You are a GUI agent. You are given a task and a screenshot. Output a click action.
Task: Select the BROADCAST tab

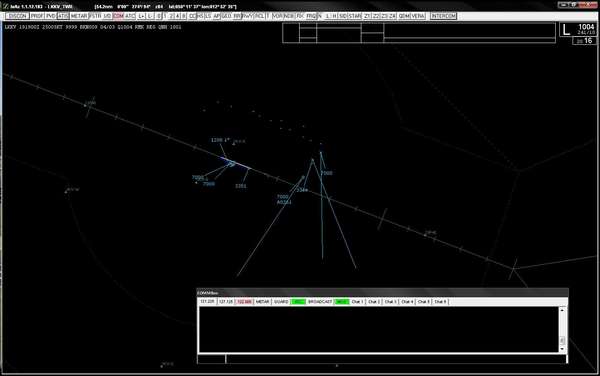pyautogui.click(x=320, y=302)
